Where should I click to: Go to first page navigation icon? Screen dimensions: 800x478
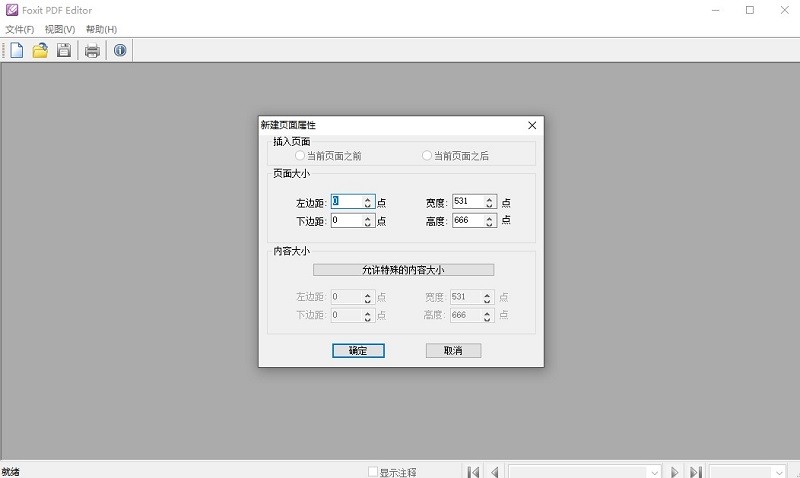pos(473,472)
